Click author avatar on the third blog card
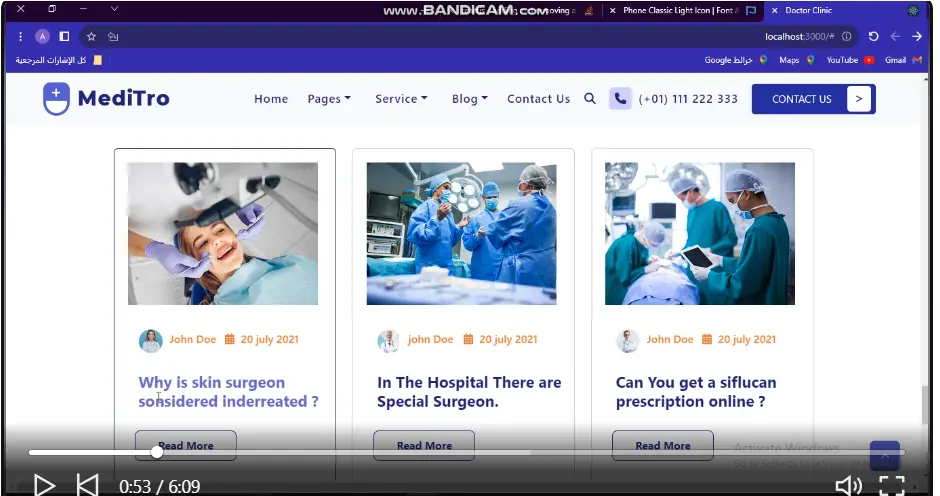Screen dimensions: 940x496 627,341
